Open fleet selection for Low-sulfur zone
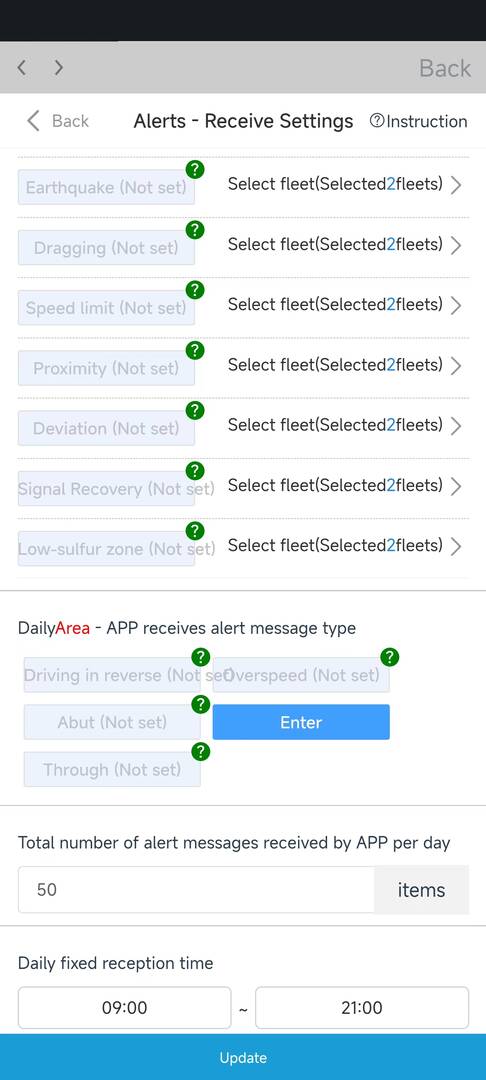 (344, 546)
